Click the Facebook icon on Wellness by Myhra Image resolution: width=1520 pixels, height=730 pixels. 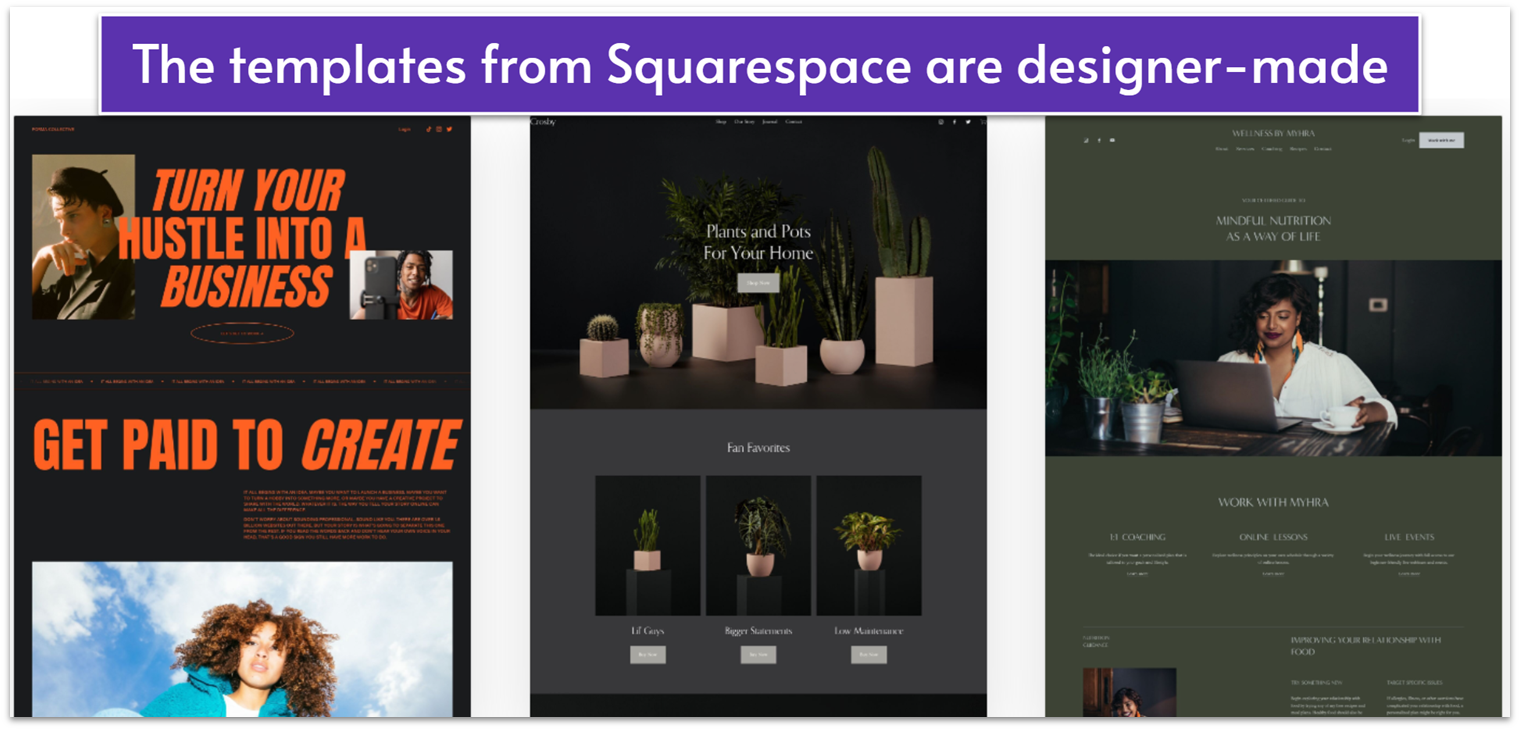pos(1099,140)
